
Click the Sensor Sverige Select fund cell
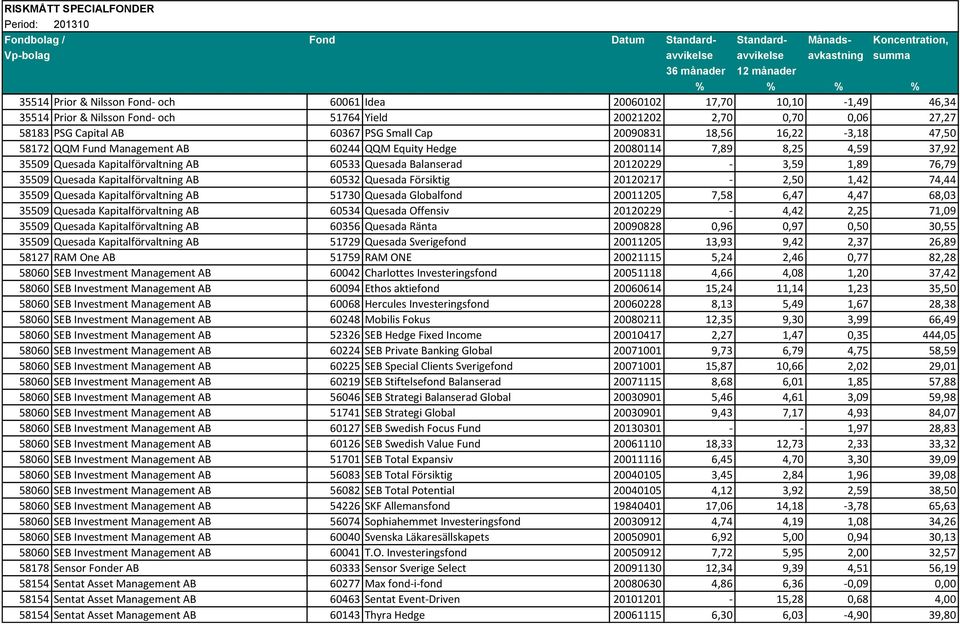[x=487, y=568]
